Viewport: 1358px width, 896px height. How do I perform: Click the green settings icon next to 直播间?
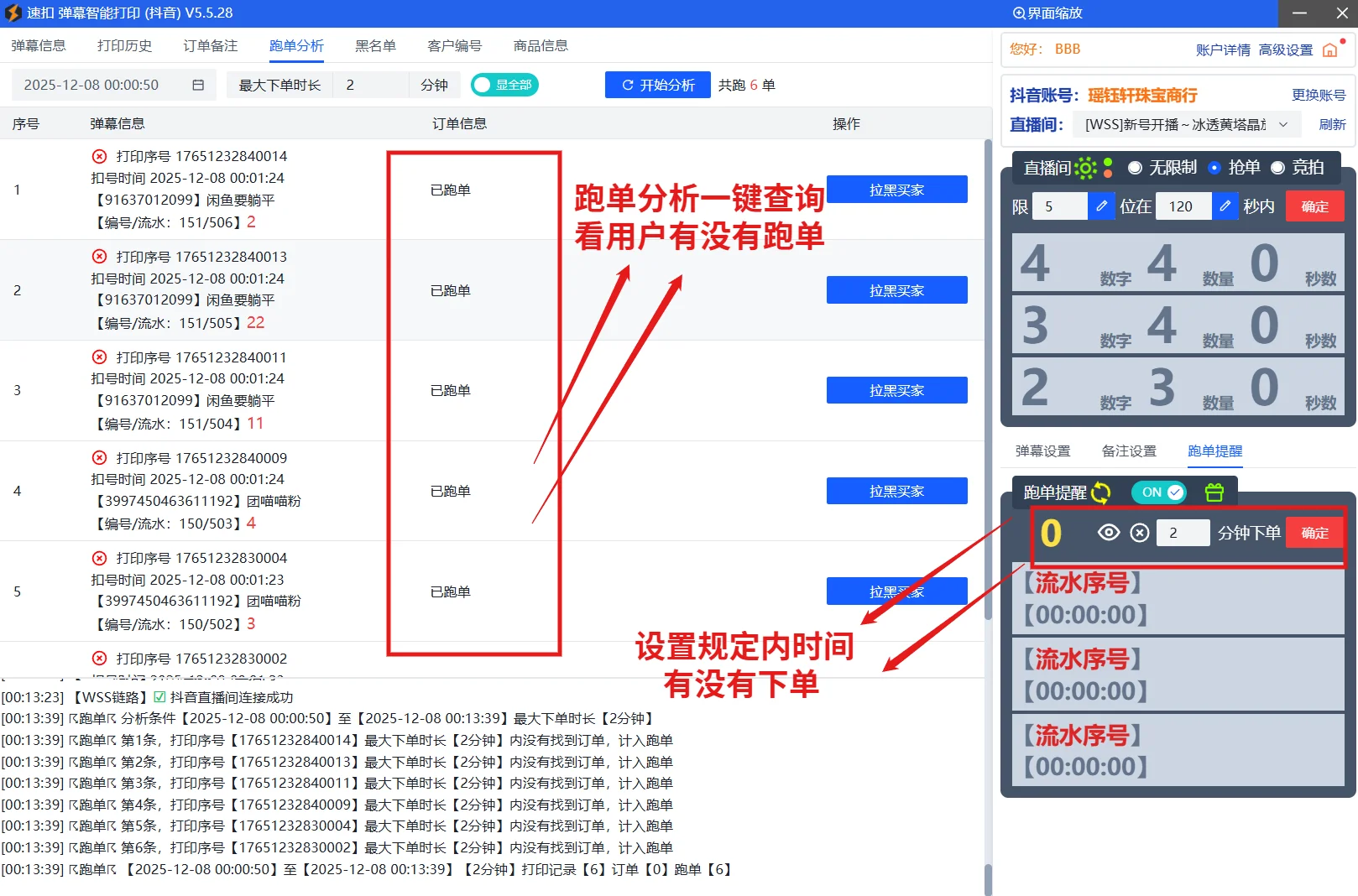click(x=1086, y=168)
